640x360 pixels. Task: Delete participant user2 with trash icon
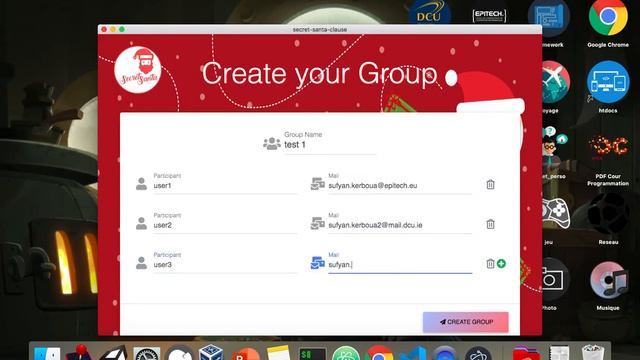(491, 224)
